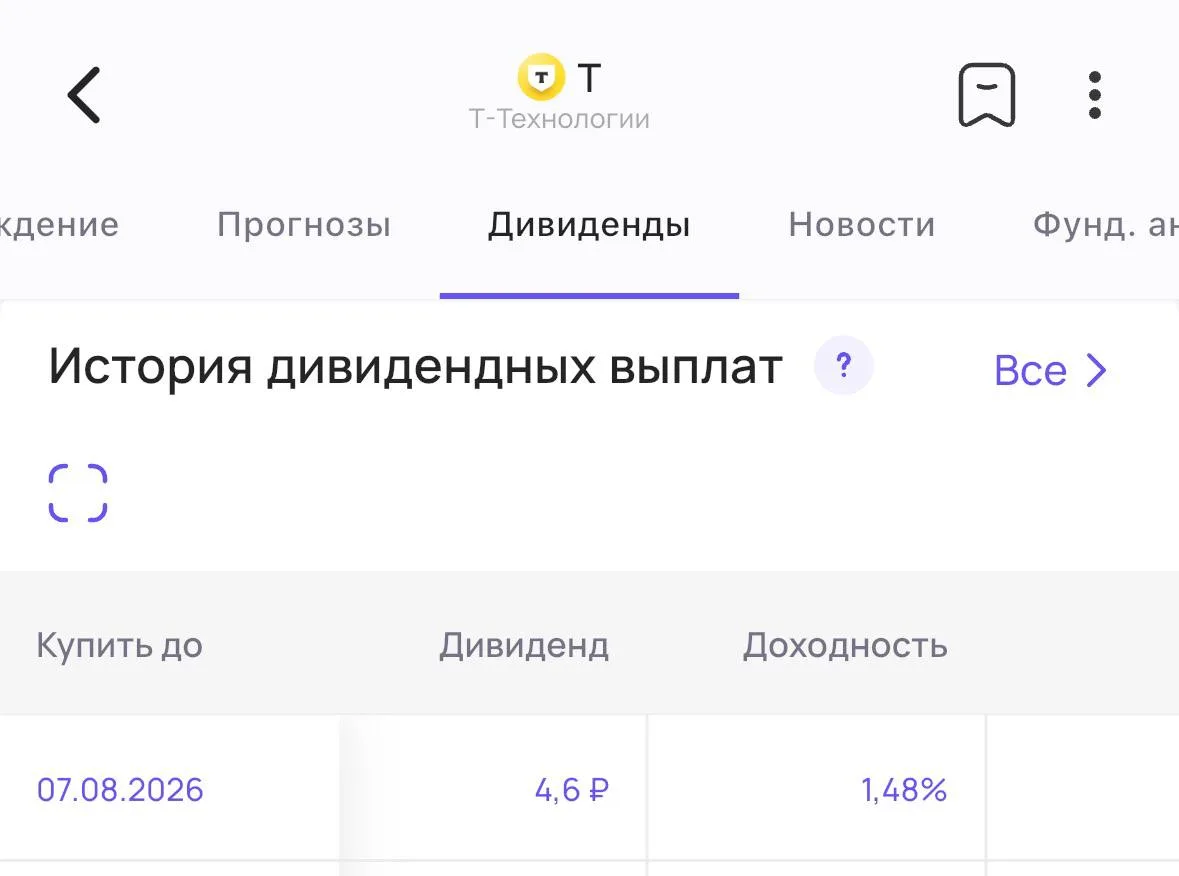Switch to the Прогнозы tab
Screen dimensions: 1179x876
[x=304, y=225]
